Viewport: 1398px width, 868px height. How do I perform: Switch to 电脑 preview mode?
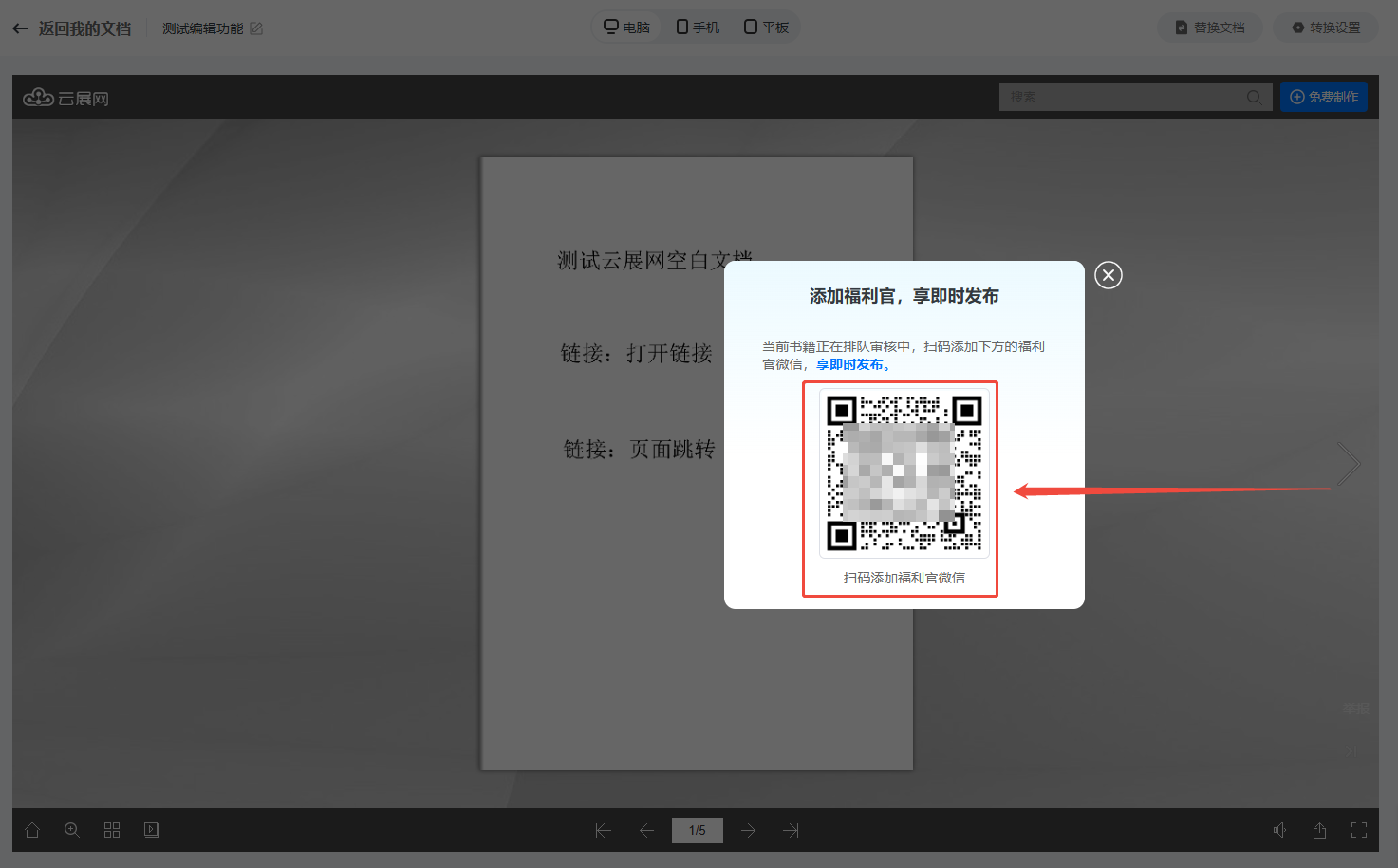[x=627, y=28]
